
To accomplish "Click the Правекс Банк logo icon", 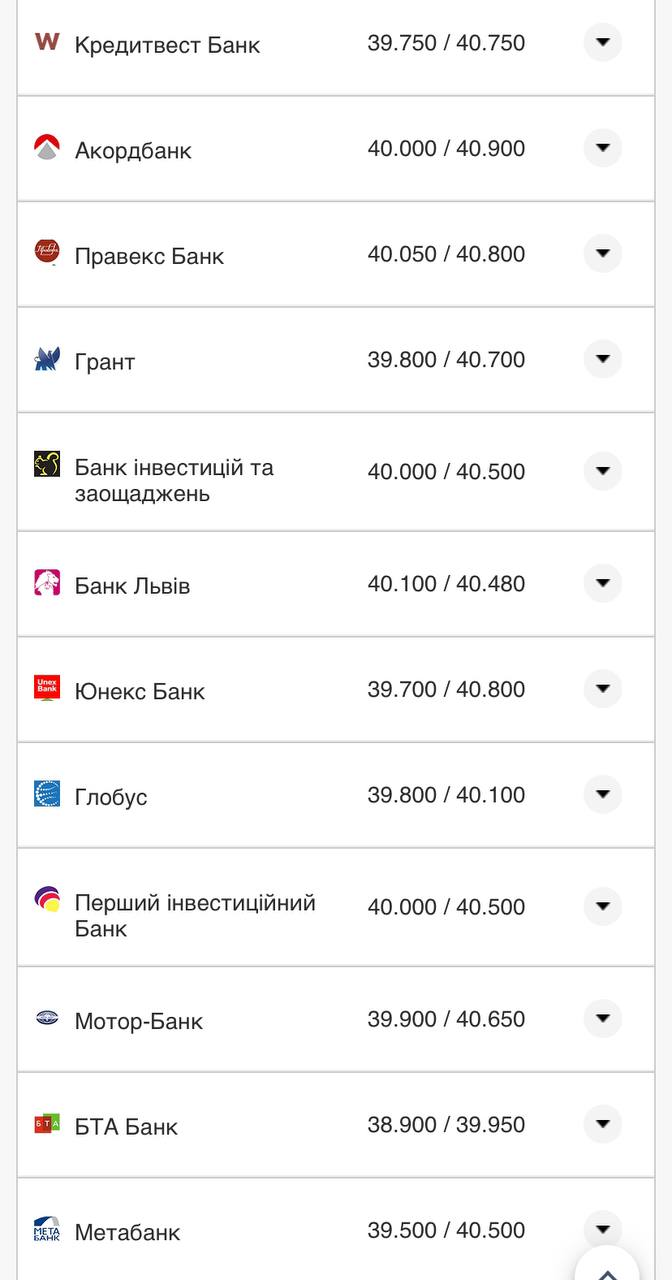I will click(x=47, y=252).
